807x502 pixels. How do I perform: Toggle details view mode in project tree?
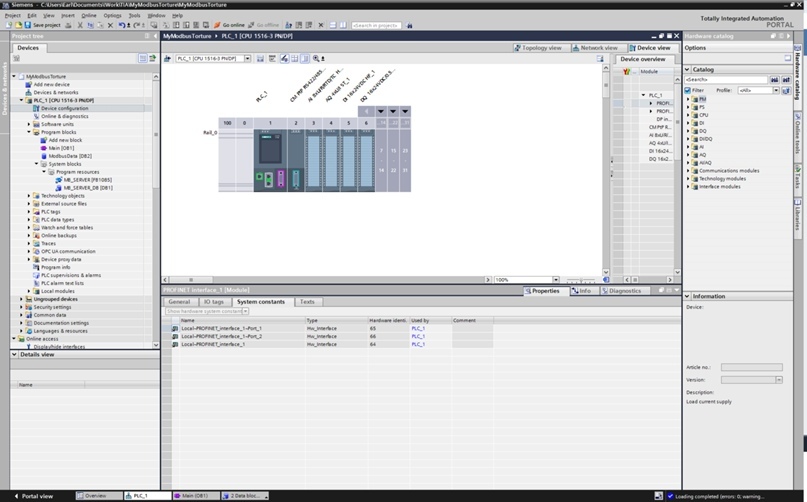coord(143,59)
